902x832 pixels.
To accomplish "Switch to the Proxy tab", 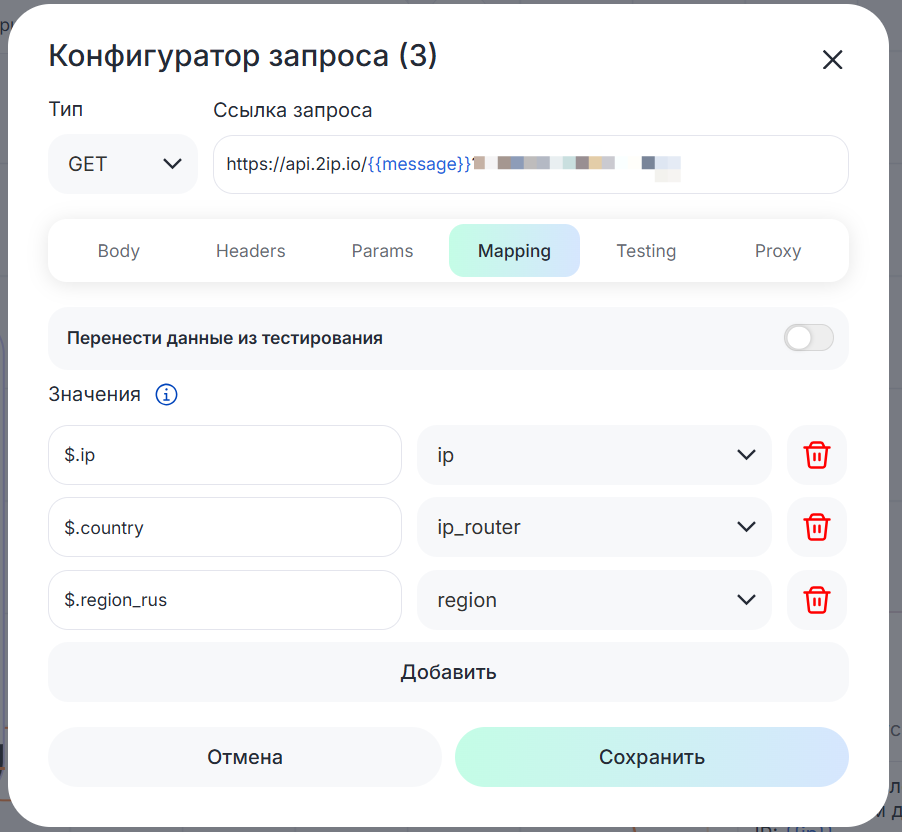I will pos(777,251).
